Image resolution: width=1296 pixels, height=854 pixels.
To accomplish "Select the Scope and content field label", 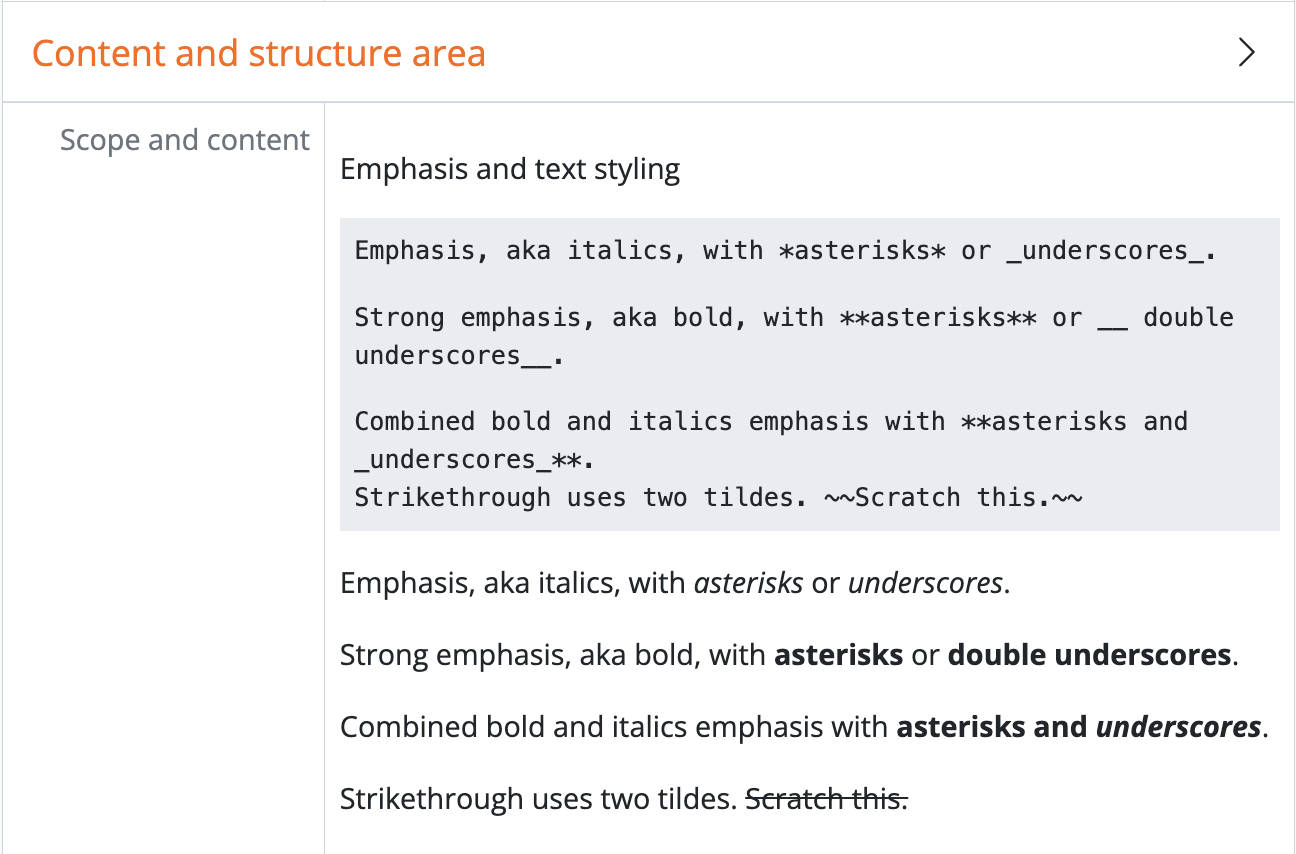I will (185, 140).
